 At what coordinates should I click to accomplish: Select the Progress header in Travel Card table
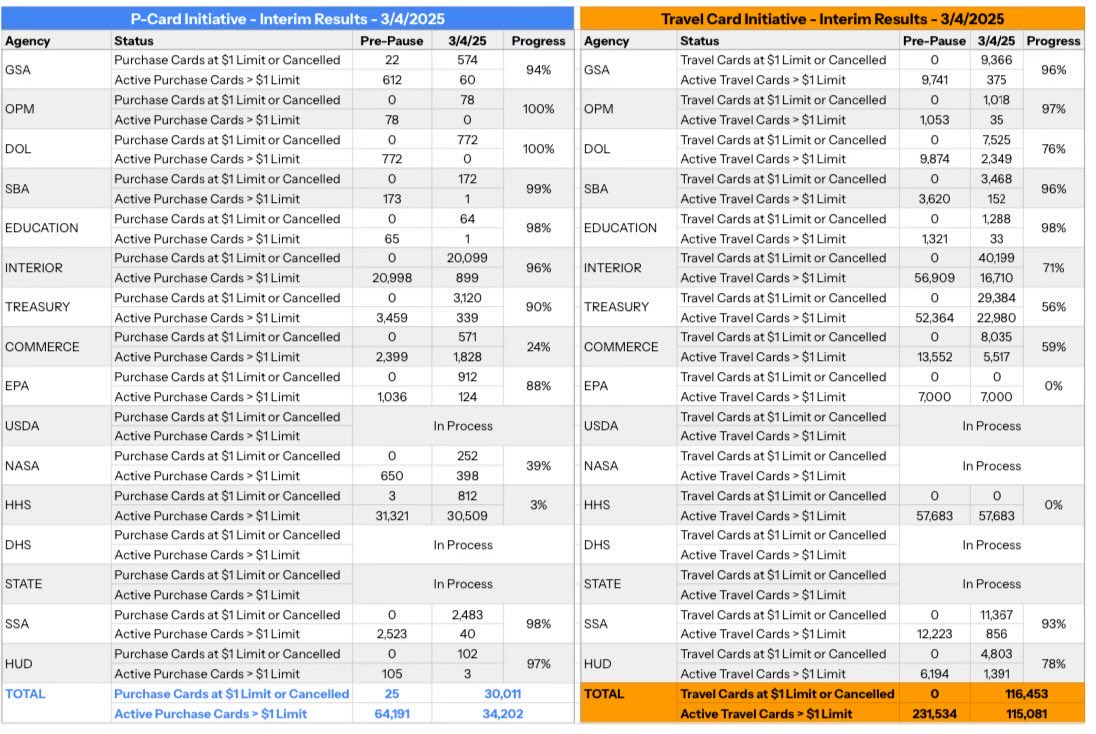tap(1053, 41)
